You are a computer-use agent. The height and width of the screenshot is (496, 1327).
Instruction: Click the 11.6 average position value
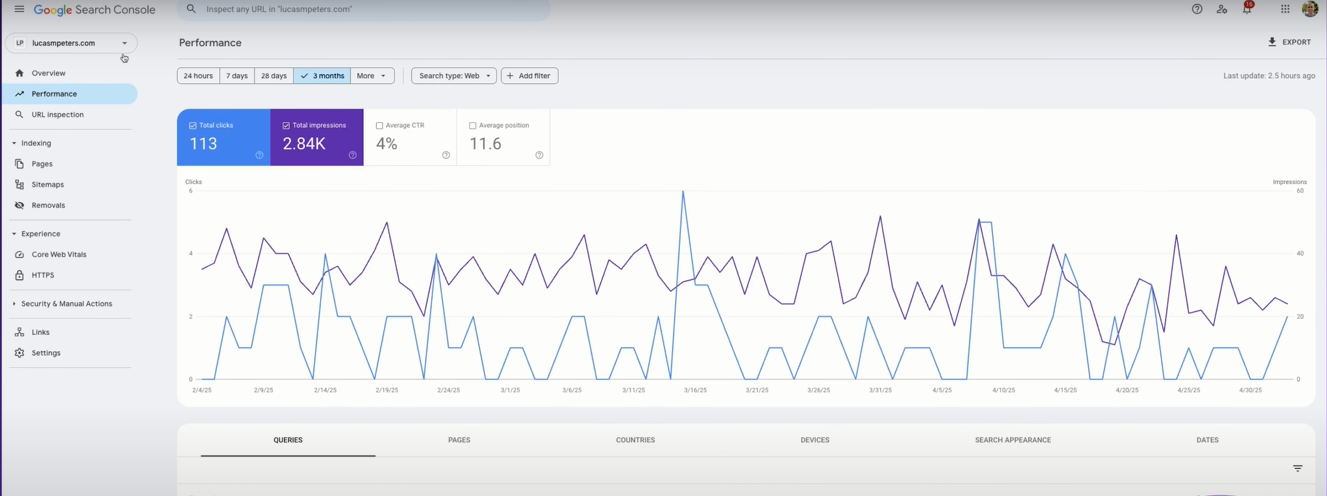click(x=486, y=144)
